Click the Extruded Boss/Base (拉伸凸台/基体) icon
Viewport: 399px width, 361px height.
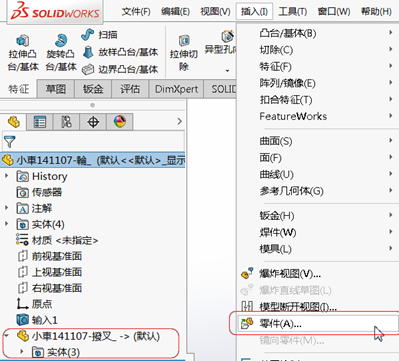23,41
